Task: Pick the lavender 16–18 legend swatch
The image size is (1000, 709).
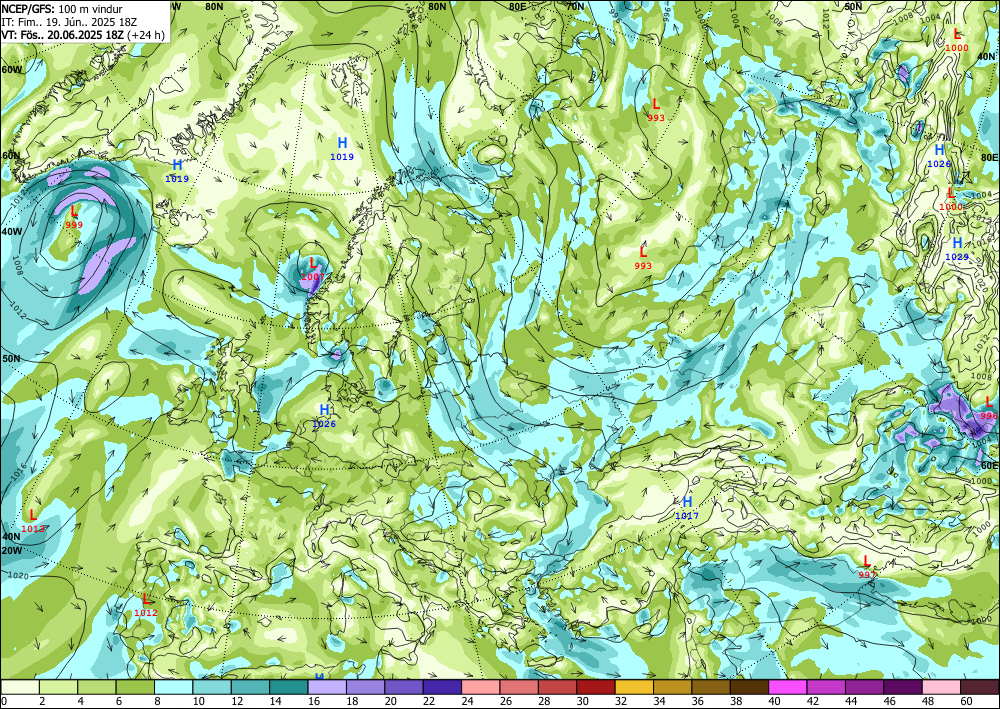Action: tap(327, 687)
